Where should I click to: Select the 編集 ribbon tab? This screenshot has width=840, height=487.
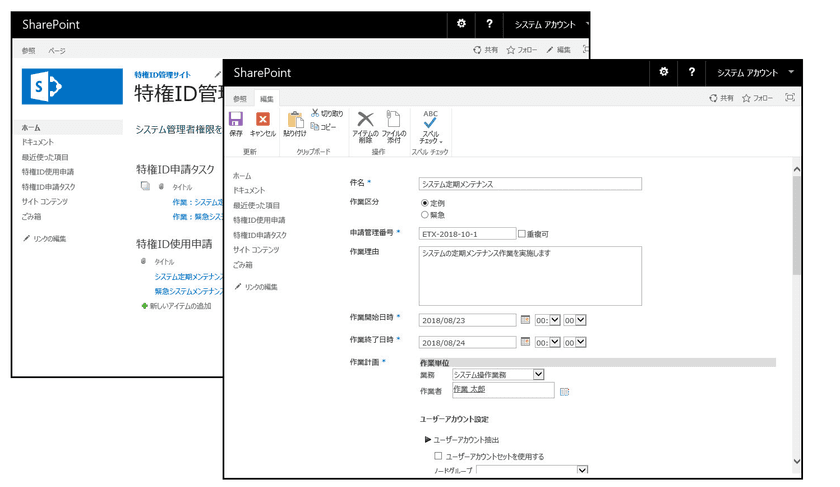pos(267,98)
